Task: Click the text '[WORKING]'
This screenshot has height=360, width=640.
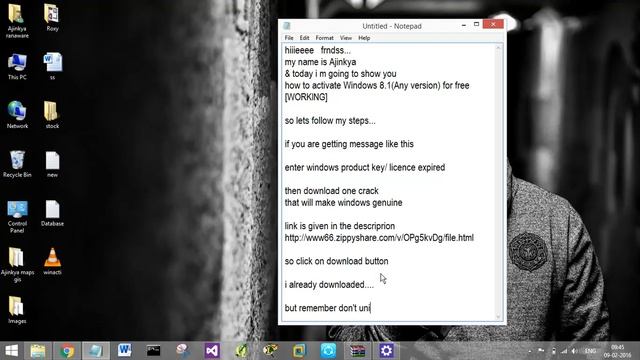Action: pyautogui.click(x=306, y=97)
